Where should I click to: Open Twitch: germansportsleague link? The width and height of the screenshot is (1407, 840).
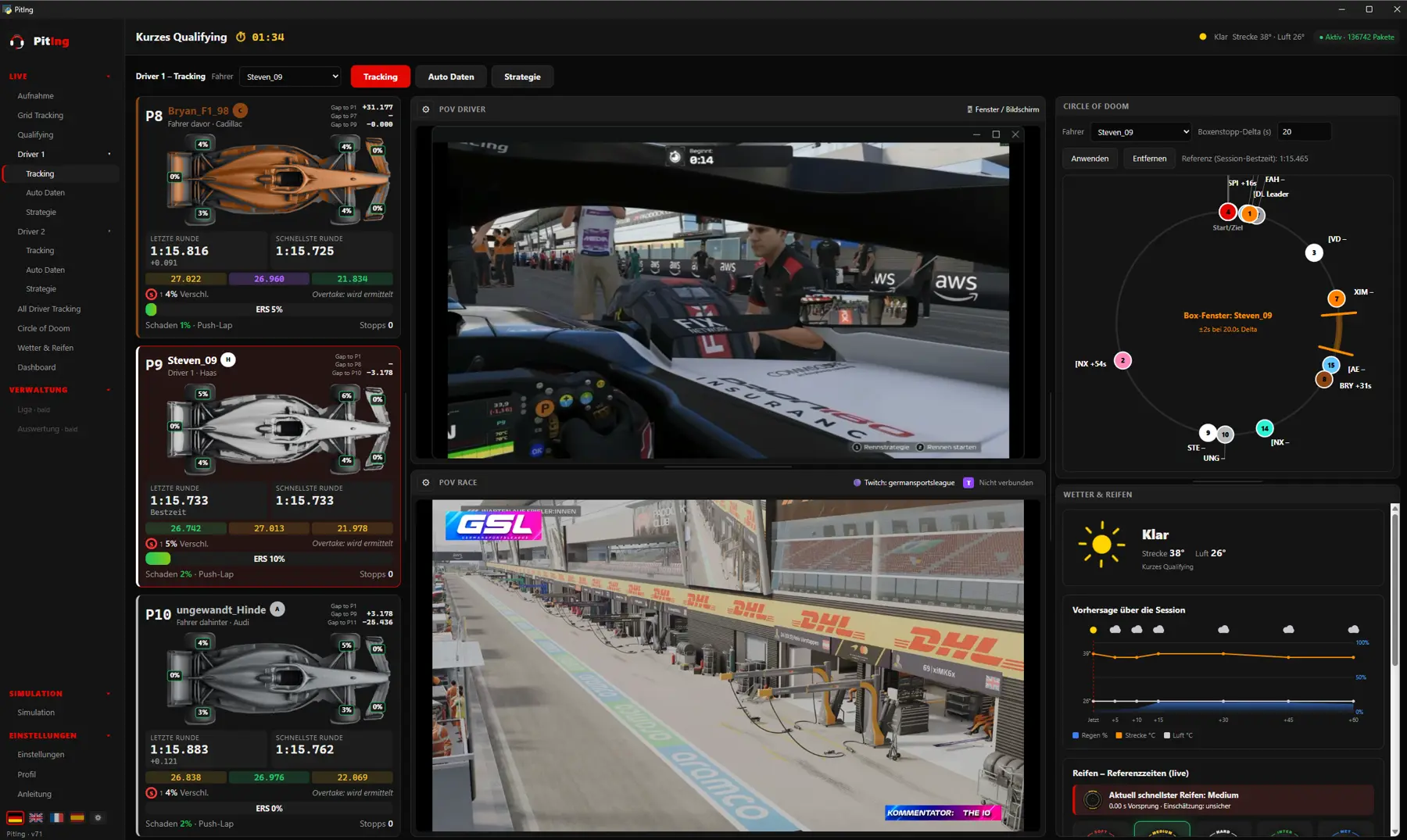904,483
